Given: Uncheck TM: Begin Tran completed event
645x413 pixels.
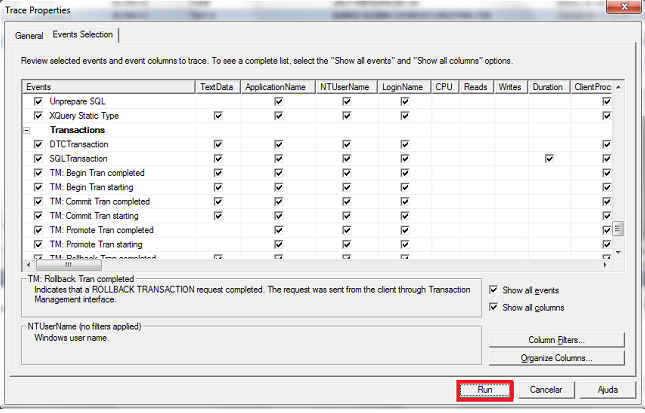Looking at the screenshot, I should [x=38, y=173].
